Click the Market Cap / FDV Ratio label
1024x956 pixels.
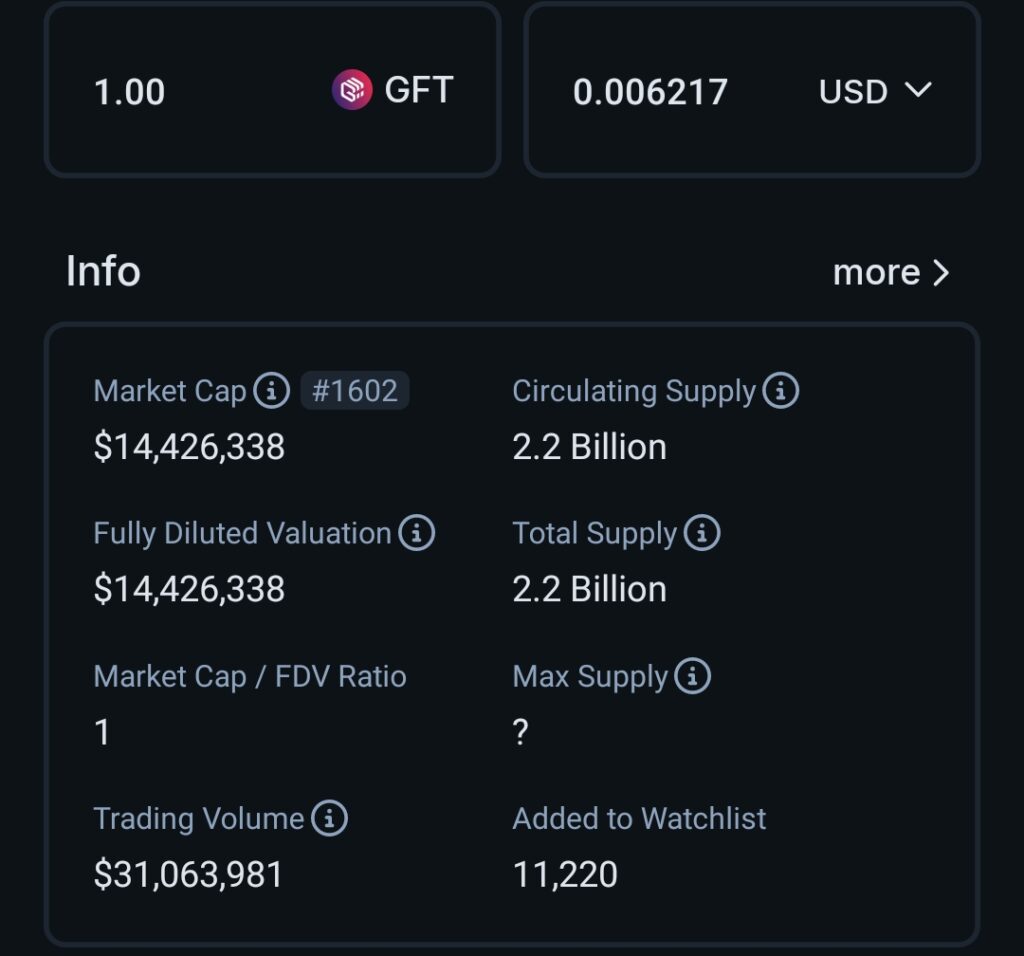coord(250,676)
